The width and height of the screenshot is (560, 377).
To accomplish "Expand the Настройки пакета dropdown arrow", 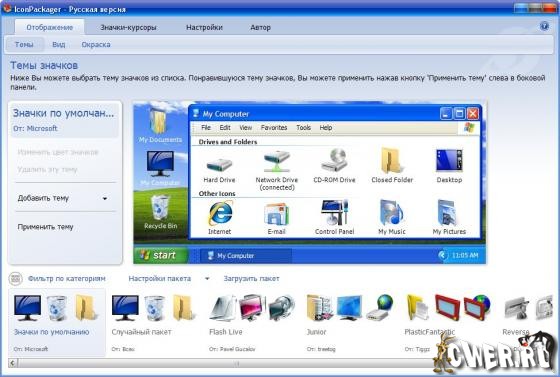I will (x=207, y=279).
